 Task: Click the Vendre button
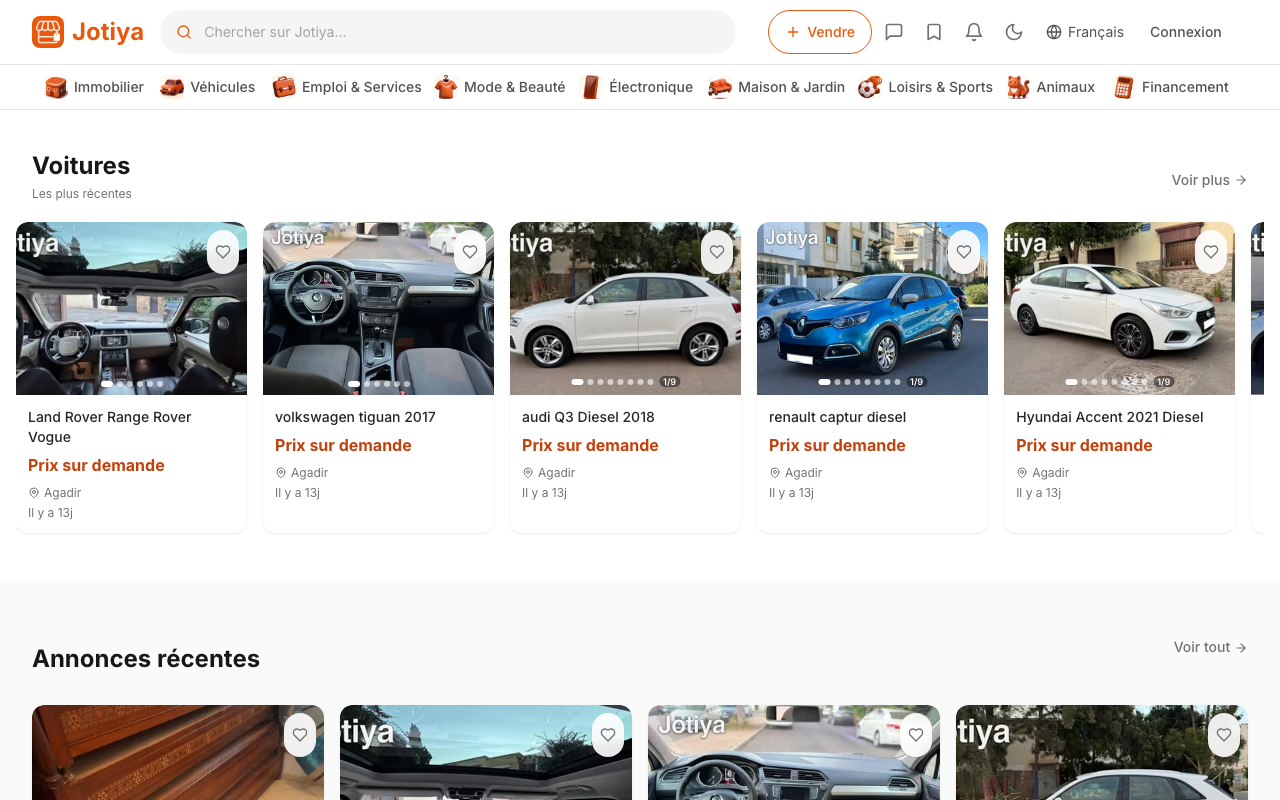[x=820, y=32]
